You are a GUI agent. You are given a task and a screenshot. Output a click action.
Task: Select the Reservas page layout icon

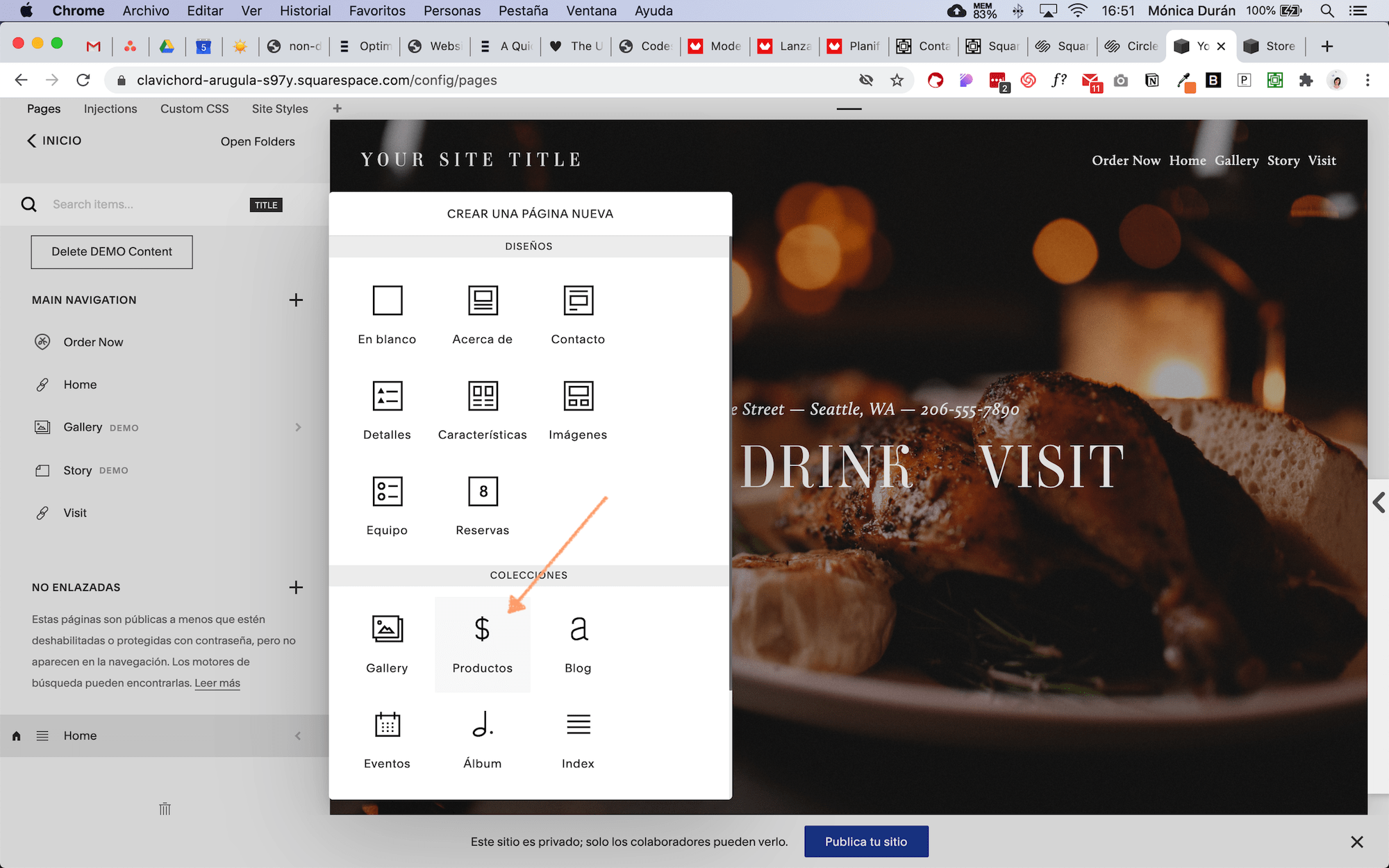483,492
